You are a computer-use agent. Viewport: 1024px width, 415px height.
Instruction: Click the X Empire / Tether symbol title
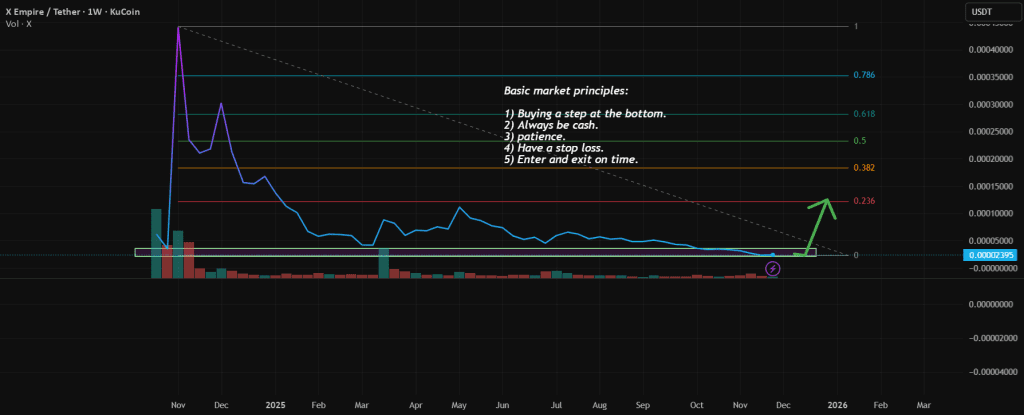[60, 12]
